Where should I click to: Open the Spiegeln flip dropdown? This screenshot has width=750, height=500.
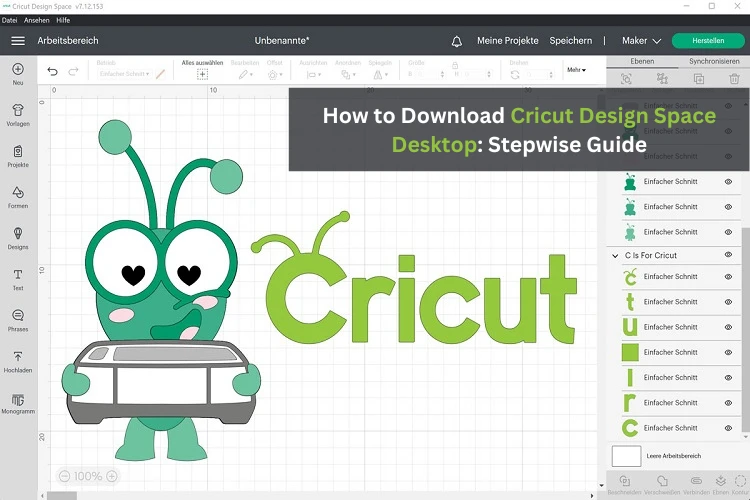380,75
